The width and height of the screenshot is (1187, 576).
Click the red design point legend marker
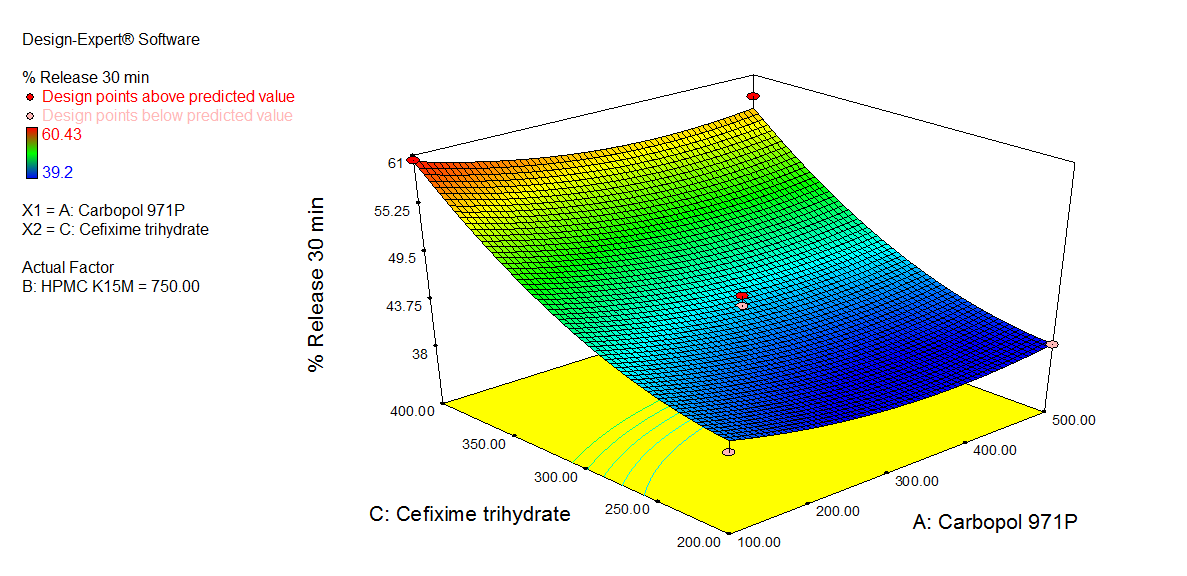[x=31, y=97]
